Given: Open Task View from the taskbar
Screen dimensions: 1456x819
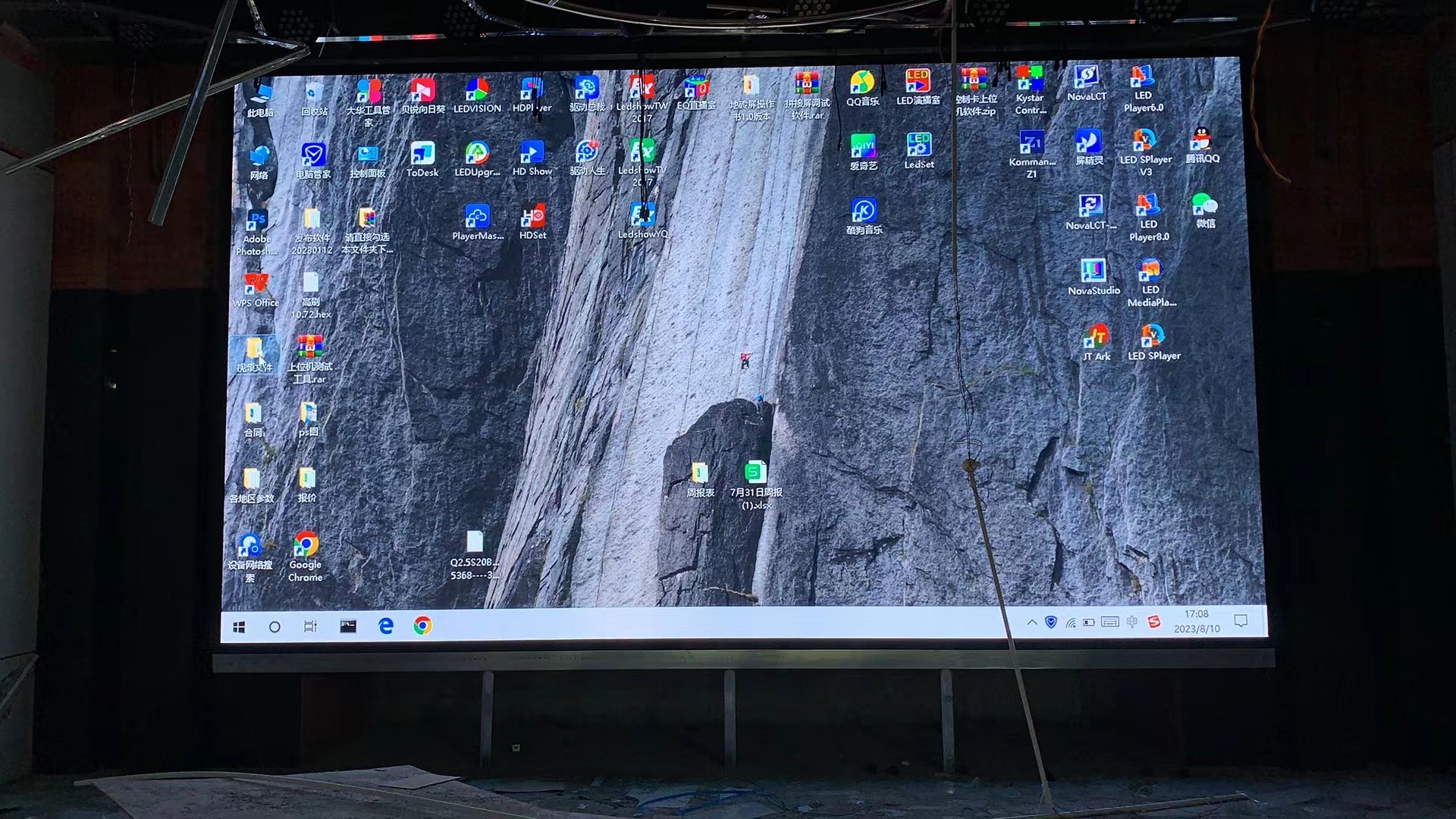Looking at the screenshot, I should [x=310, y=626].
